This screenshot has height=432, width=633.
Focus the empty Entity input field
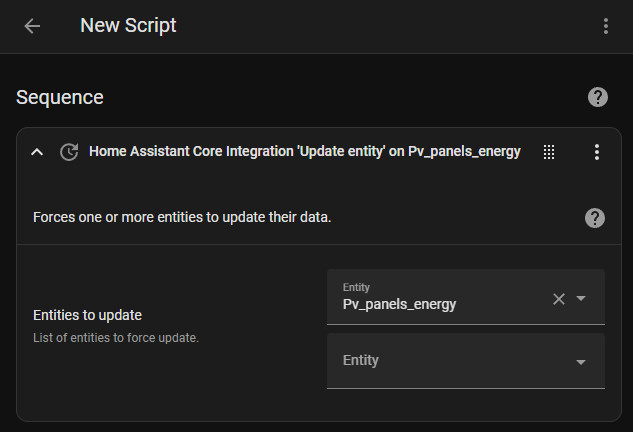coord(466,361)
